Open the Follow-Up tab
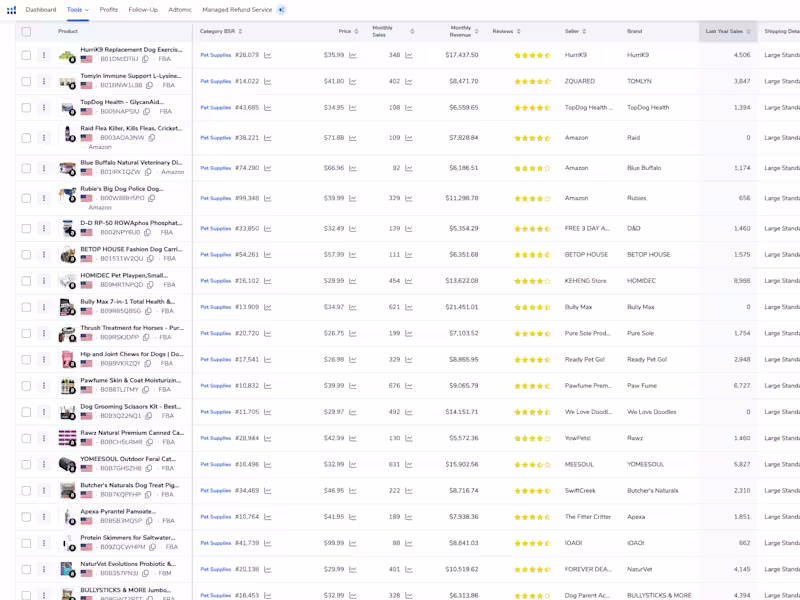Image resolution: width=800 pixels, height=600 pixels. [143, 10]
